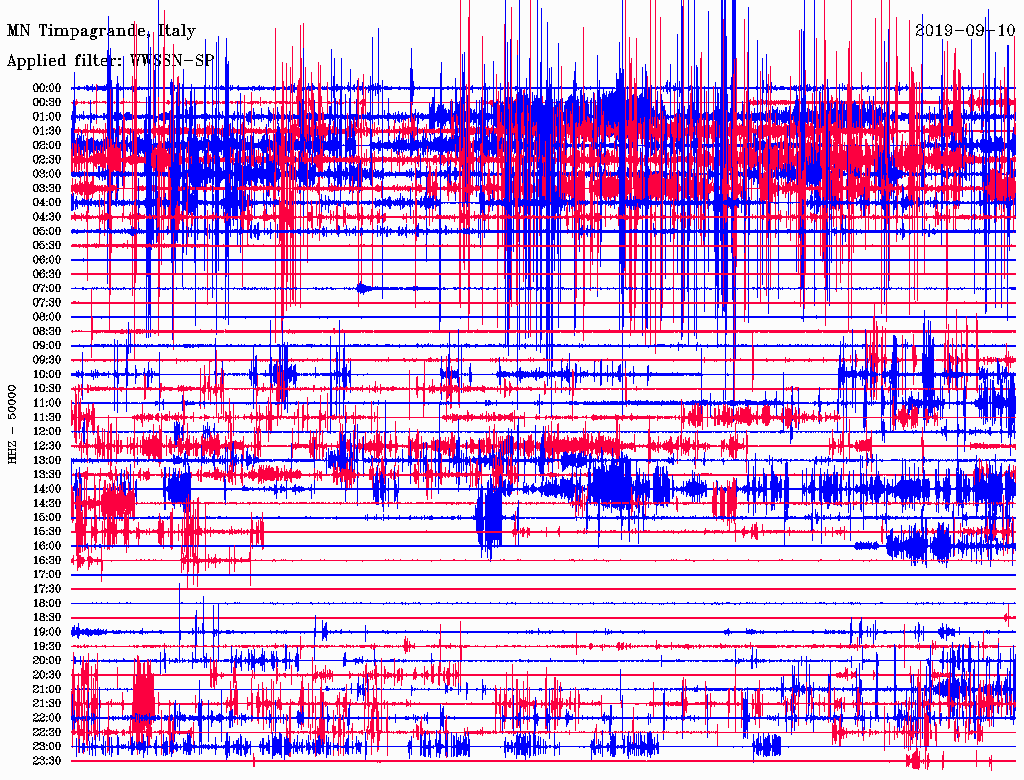Select the 22:30 time label
Screen dimensions: 1024x780
coord(47,732)
